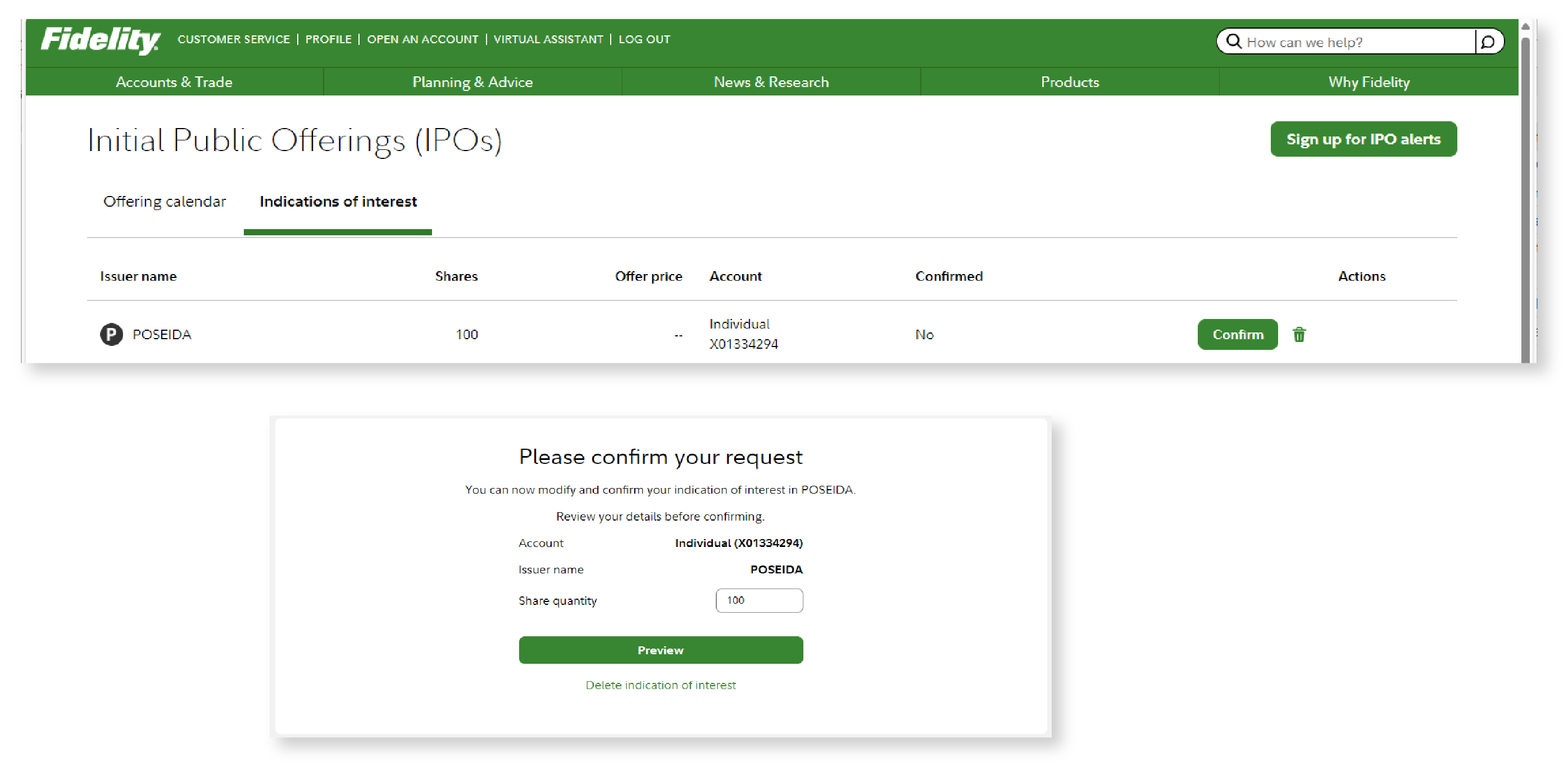Click the search submit magnifier button

click(x=1488, y=42)
